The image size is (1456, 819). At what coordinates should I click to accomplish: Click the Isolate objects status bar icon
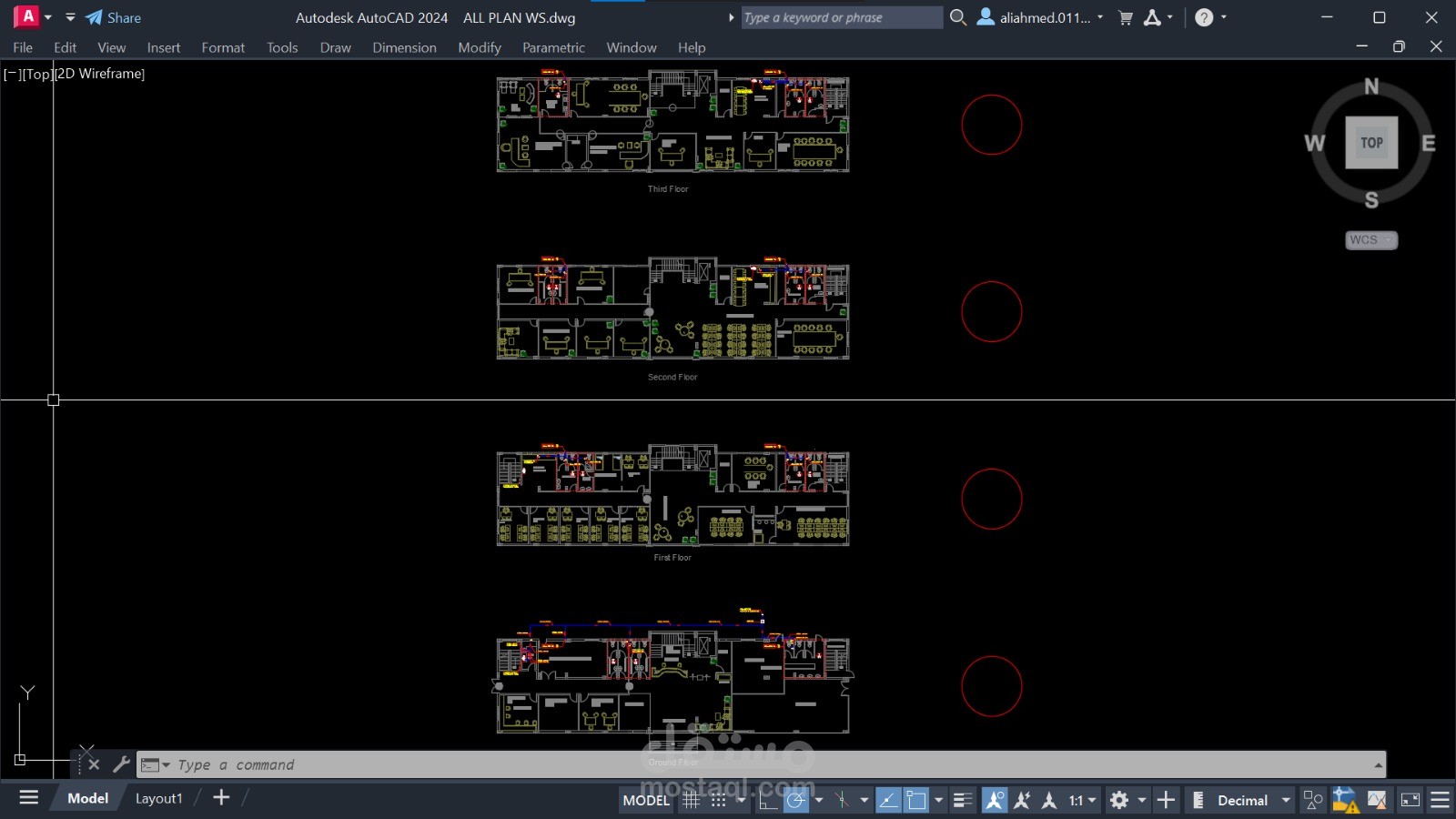pyautogui.click(x=1313, y=801)
